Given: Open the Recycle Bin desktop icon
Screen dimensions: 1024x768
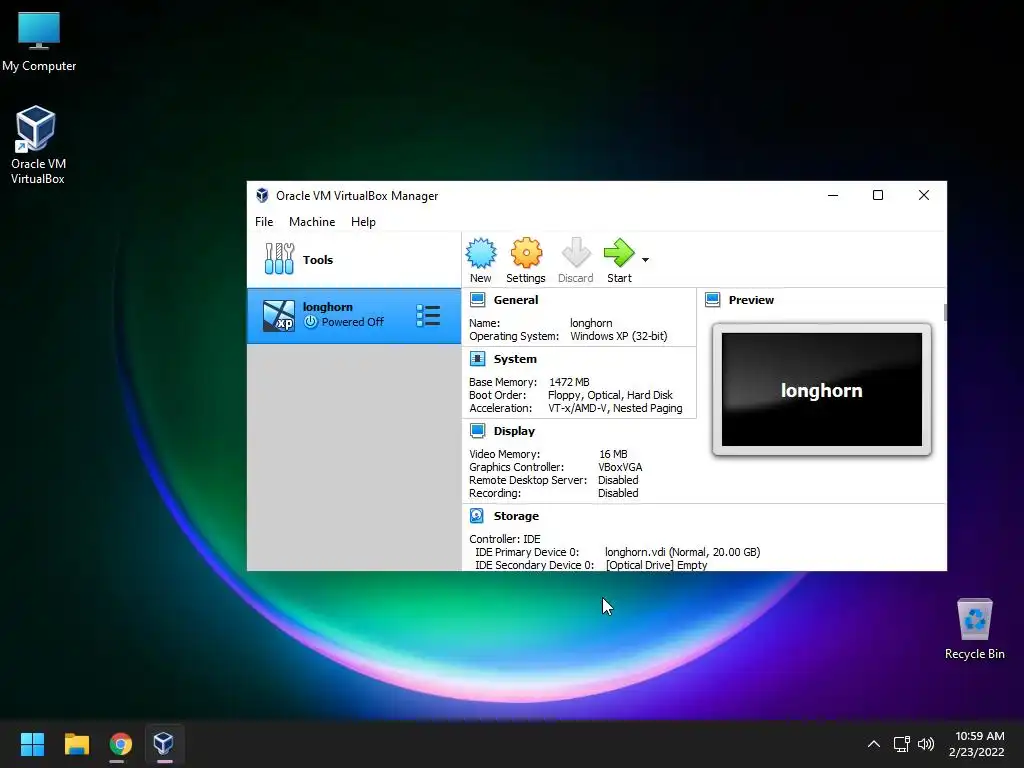Looking at the screenshot, I should [x=974, y=629].
